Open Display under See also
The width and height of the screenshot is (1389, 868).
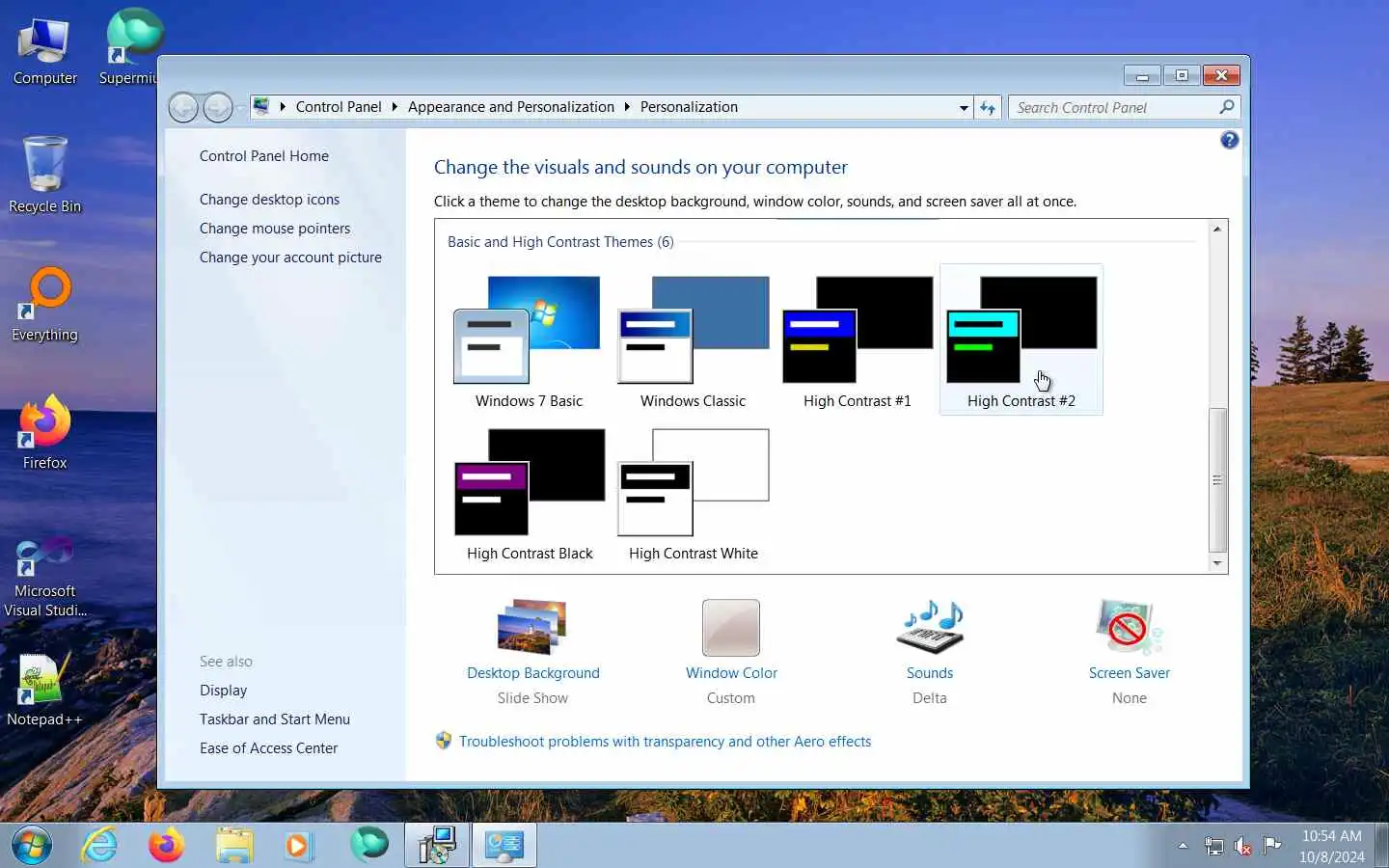(x=223, y=691)
